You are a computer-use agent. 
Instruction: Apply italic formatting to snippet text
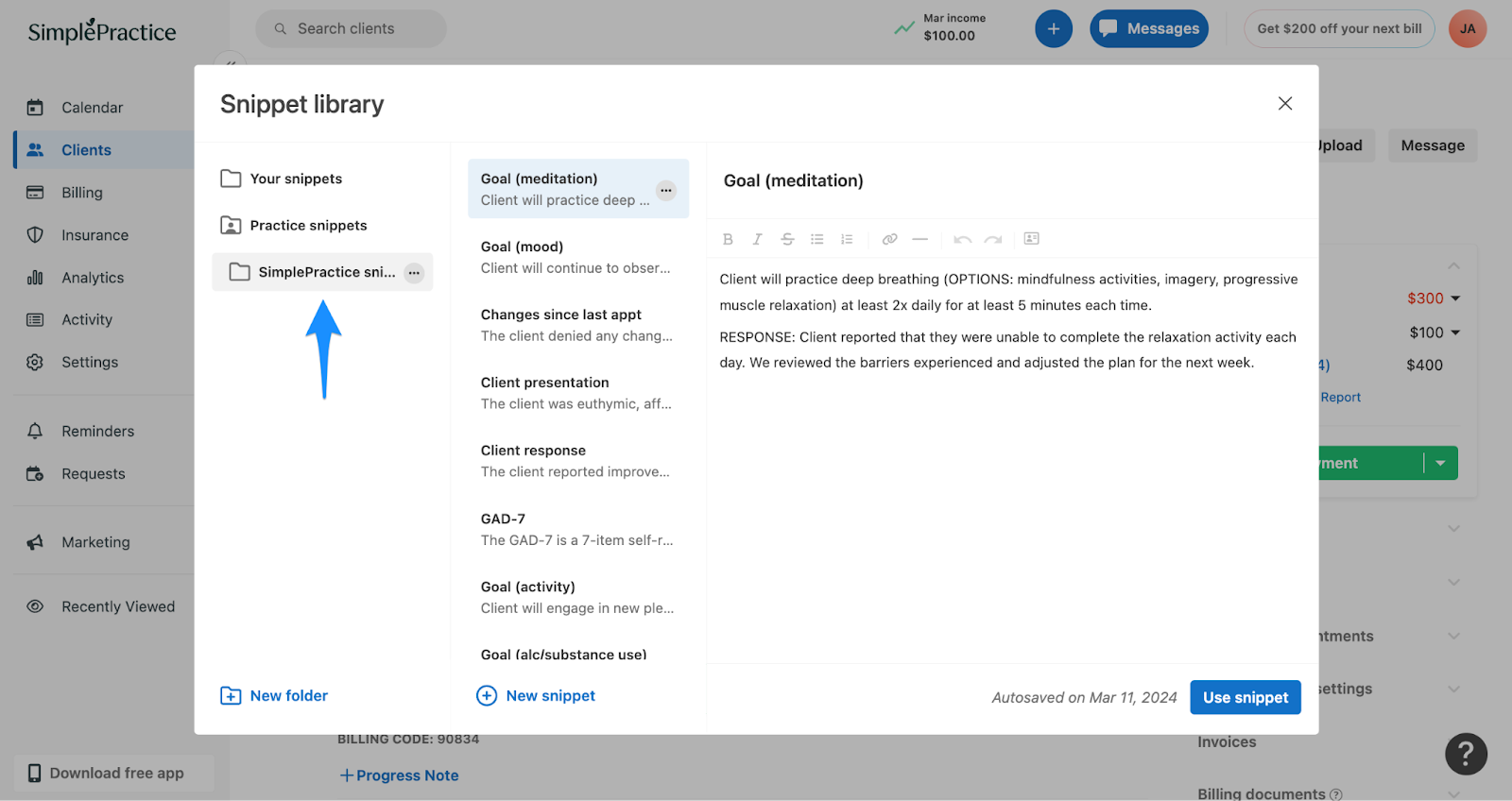pos(757,239)
